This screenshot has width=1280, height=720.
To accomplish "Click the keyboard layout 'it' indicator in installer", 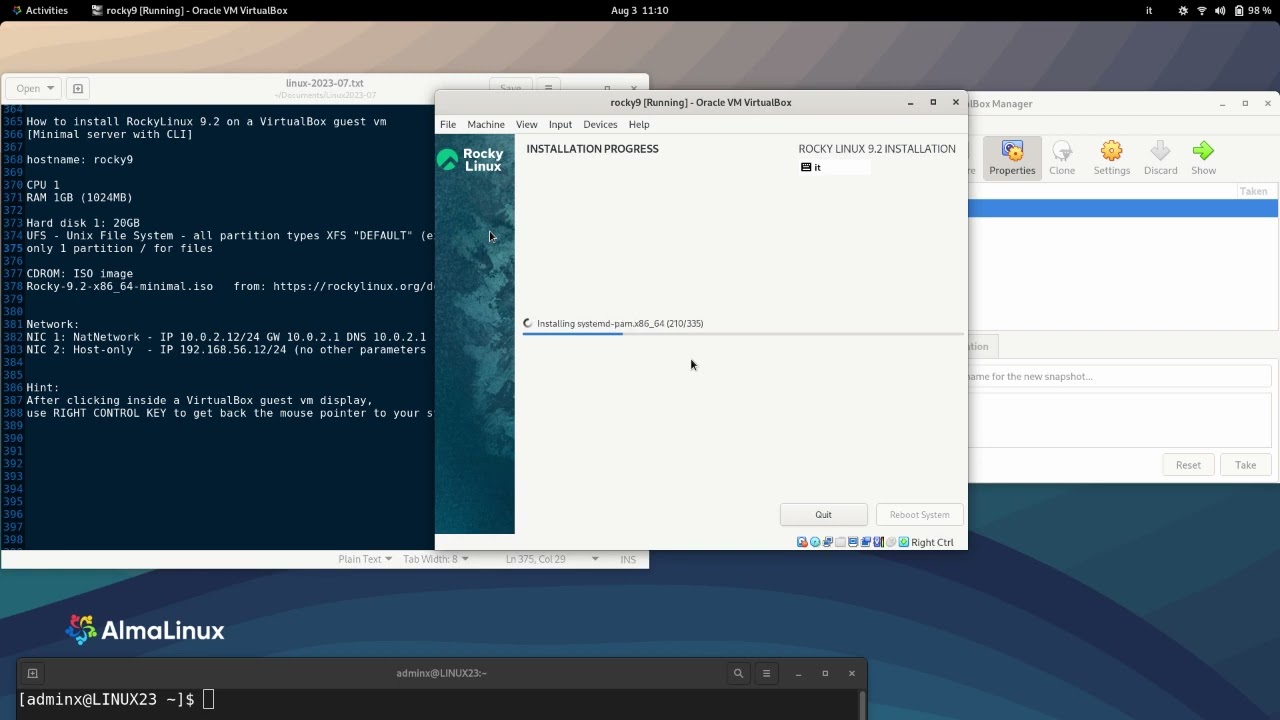I will click(835, 167).
